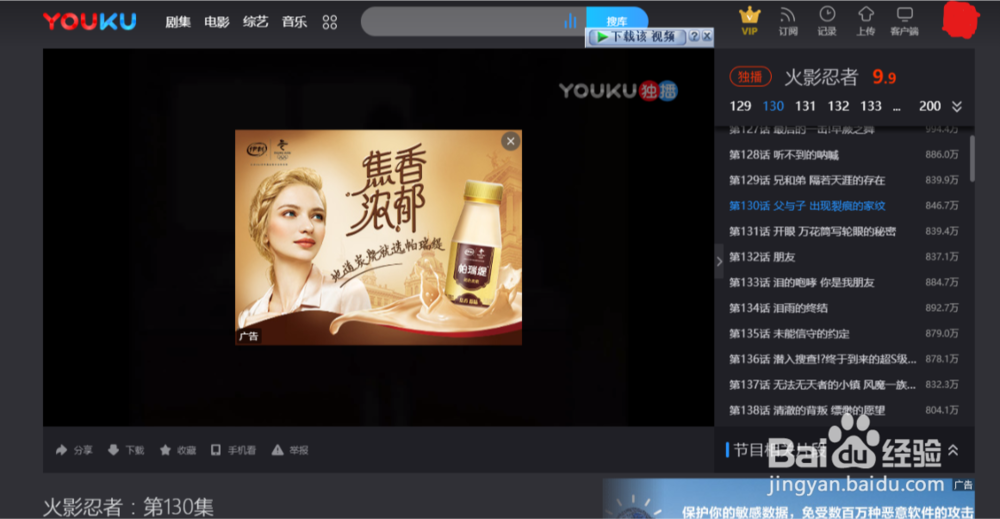Open the 电影 category
Viewport: 1000px width, 519px height.
point(217,22)
